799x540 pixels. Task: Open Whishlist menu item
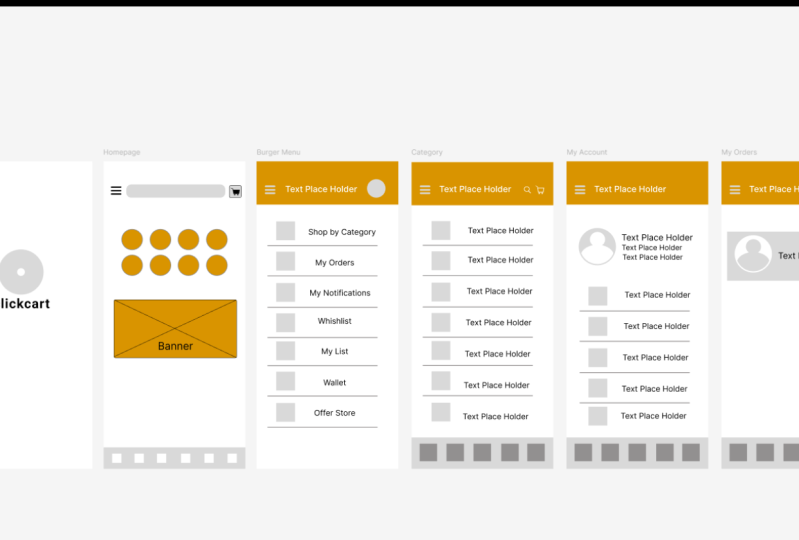pos(334,321)
